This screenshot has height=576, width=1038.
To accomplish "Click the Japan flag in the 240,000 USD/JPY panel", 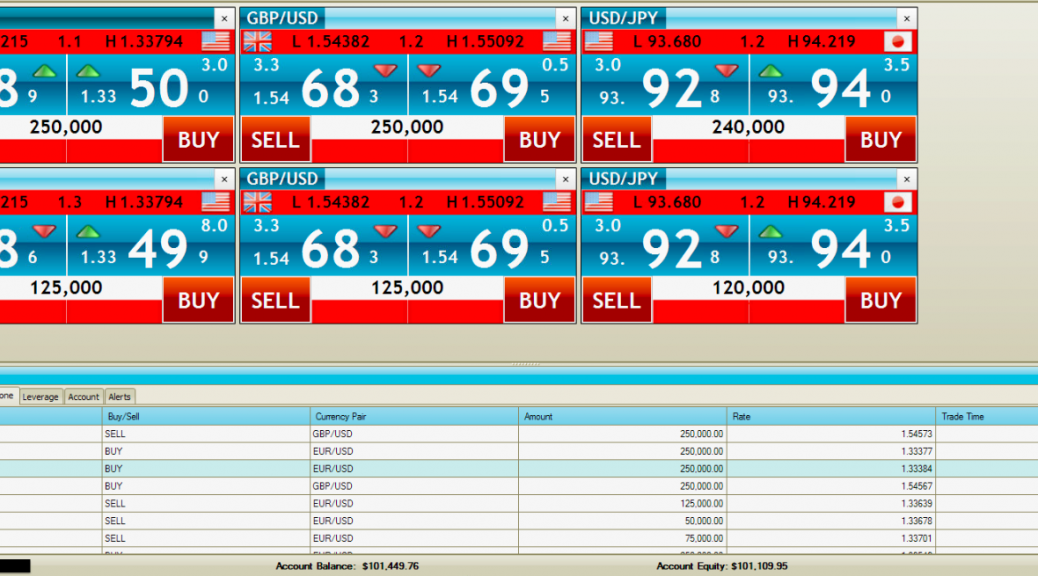I will coord(898,41).
